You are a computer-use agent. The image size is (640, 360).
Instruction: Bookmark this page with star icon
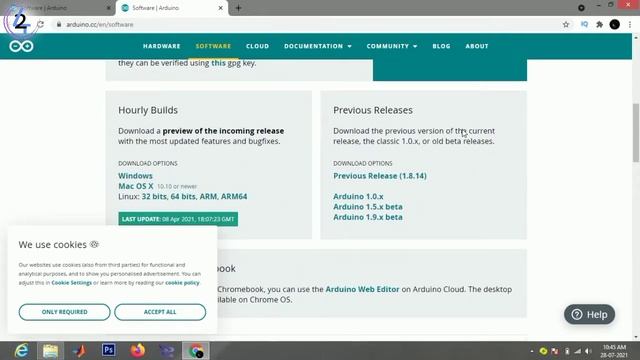point(566,24)
